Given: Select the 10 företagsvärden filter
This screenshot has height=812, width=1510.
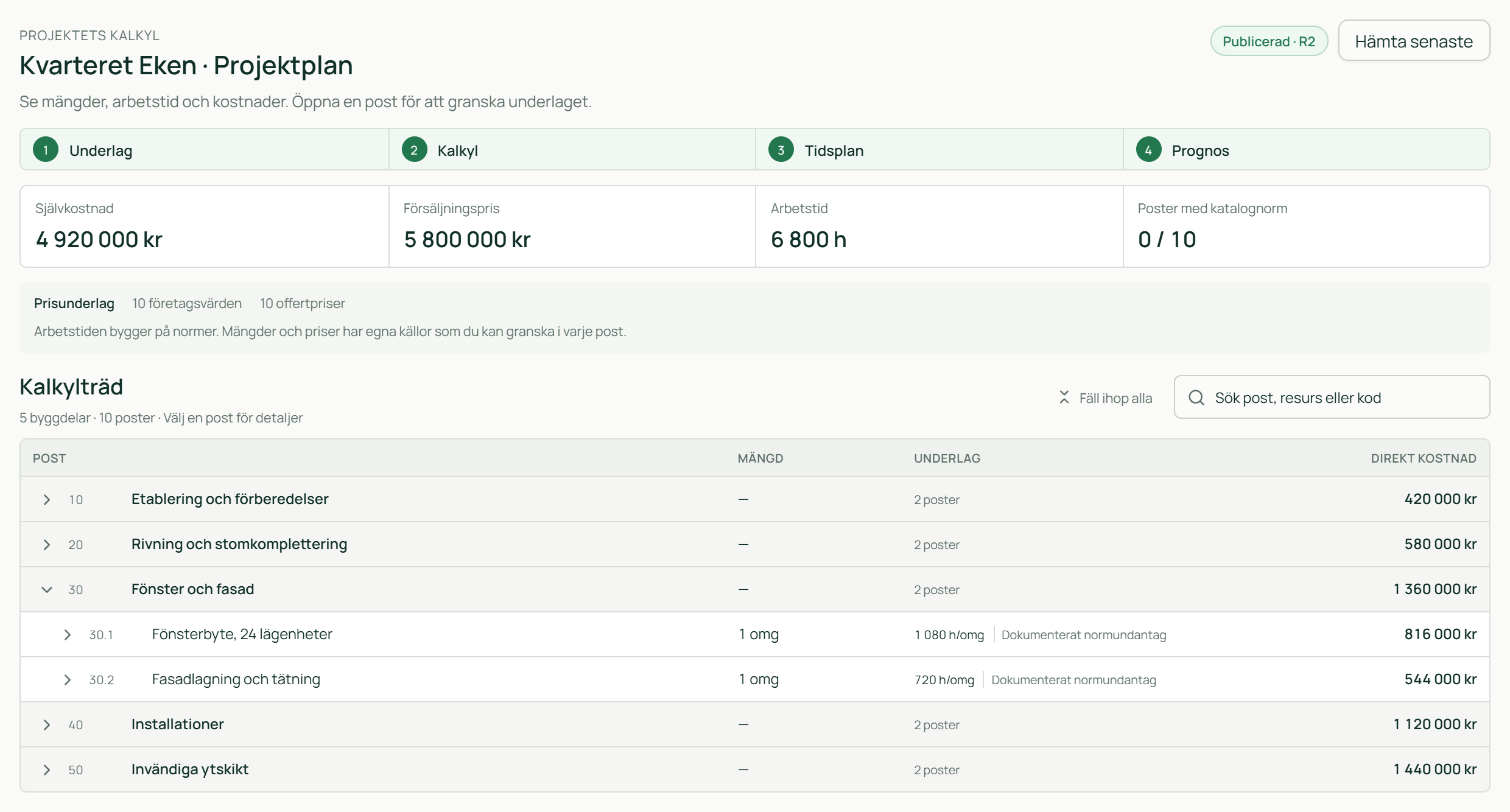Looking at the screenshot, I should click(x=187, y=303).
